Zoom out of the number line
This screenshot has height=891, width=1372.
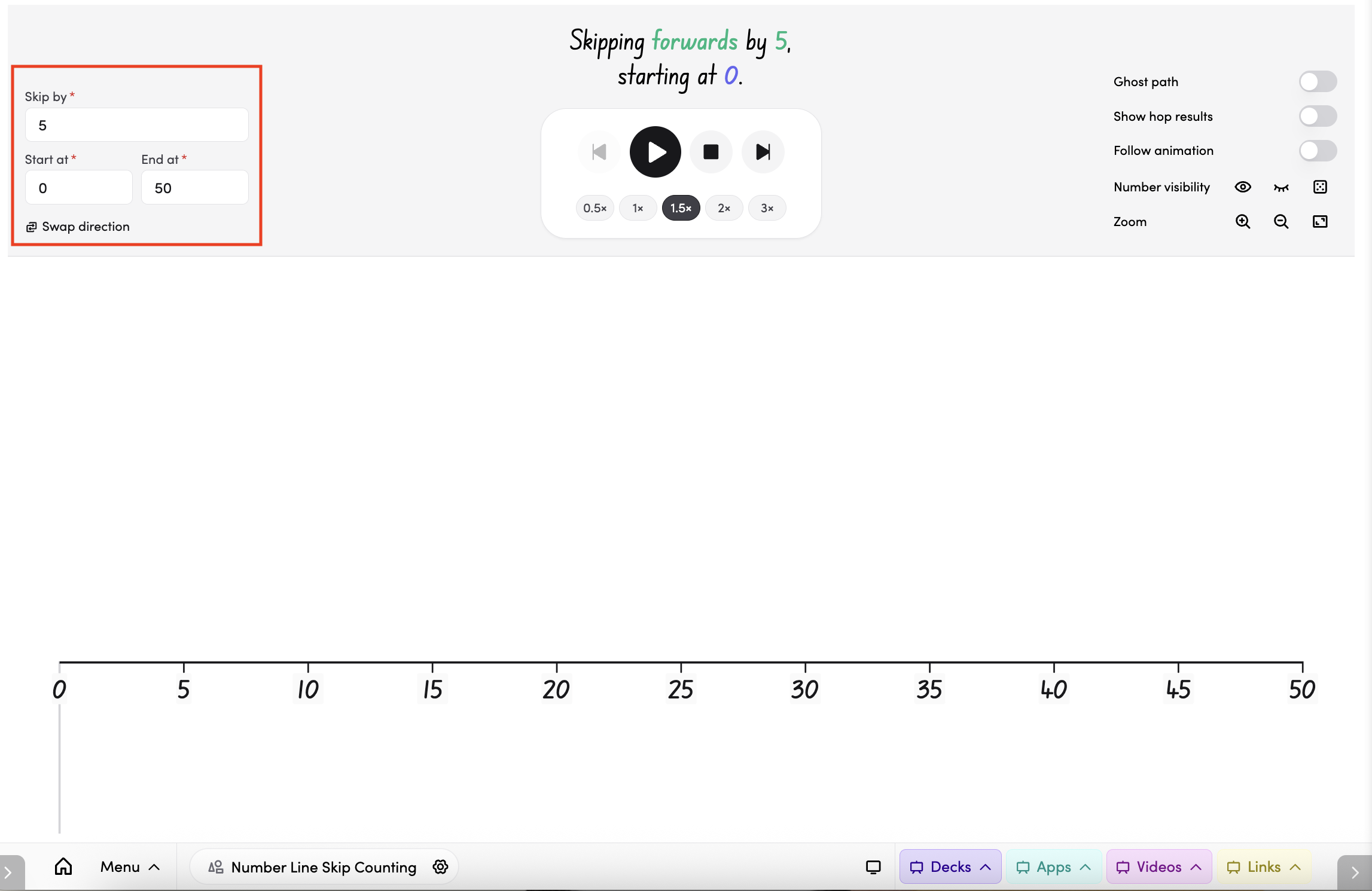pos(1280,222)
